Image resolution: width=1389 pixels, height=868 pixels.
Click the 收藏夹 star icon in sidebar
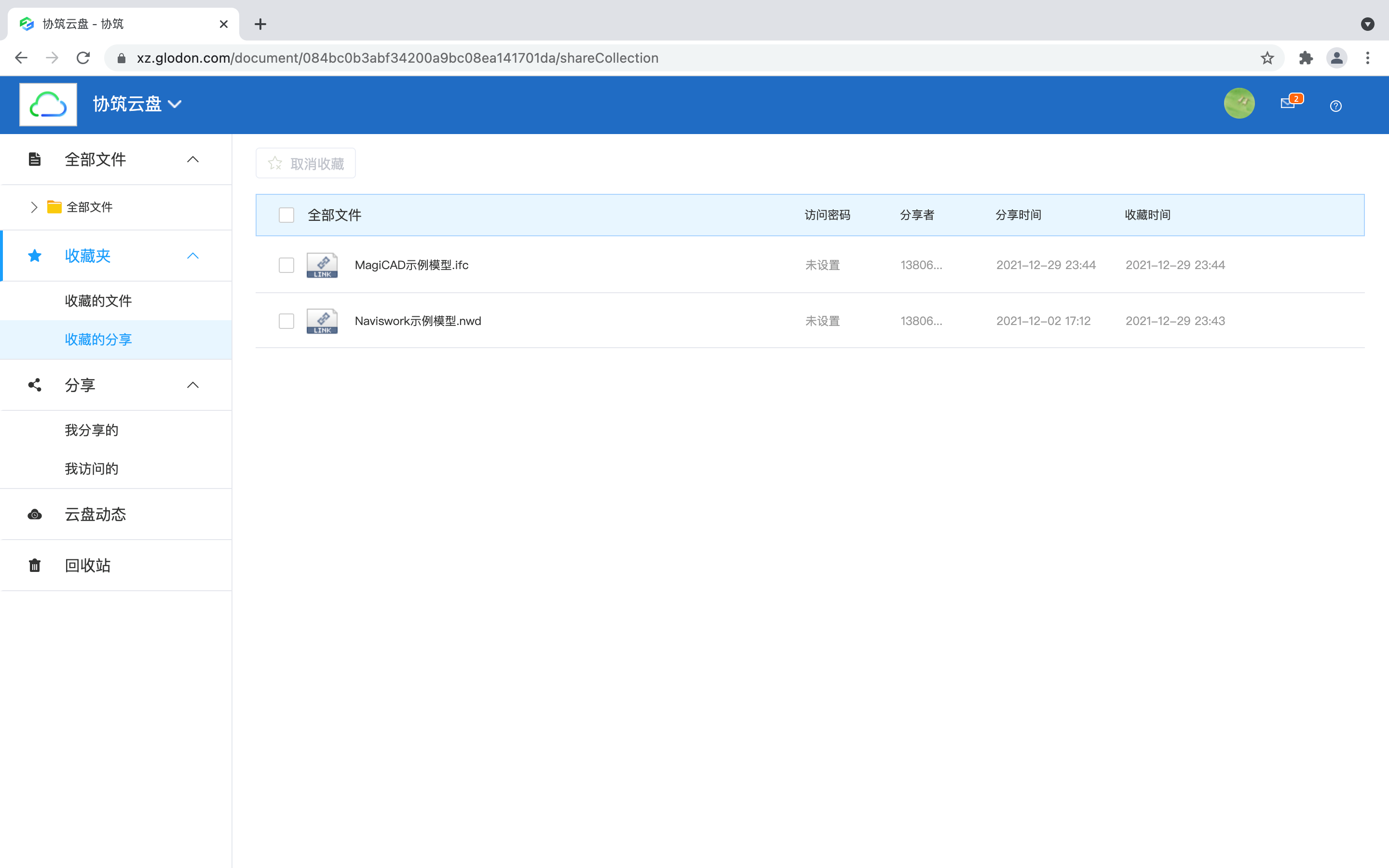tap(34, 256)
